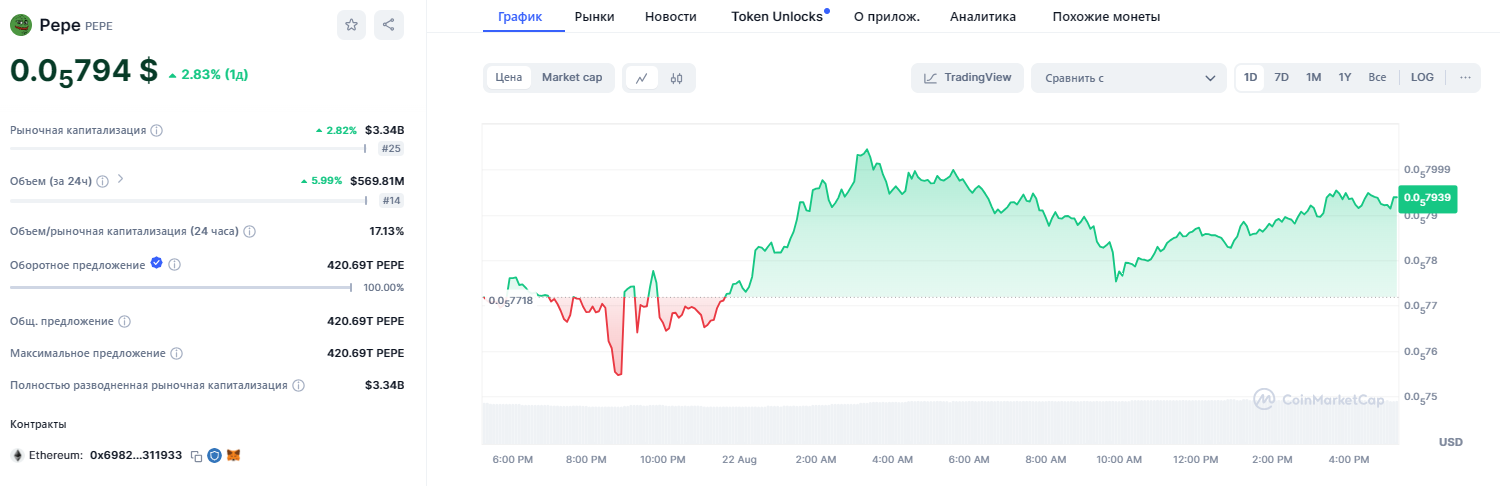Open info icon next to Рыночная капитализация

tap(157, 131)
